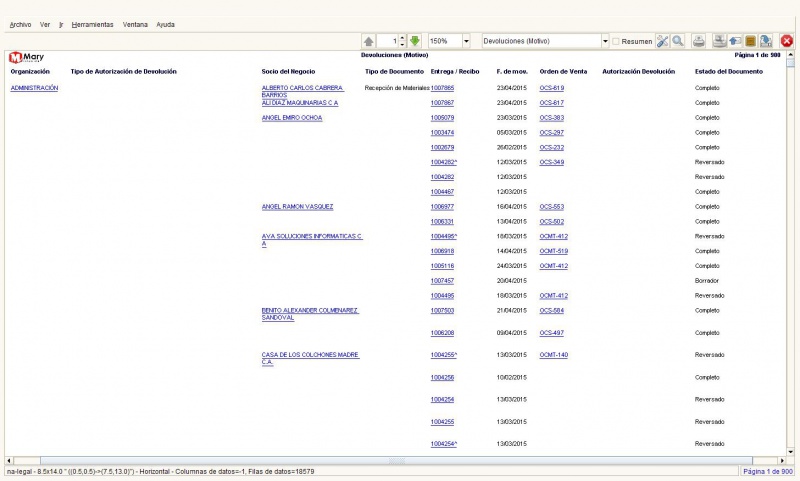Open CASA DE LOS COLCHONES MADRE link
The image size is (800, 481).
pos(310,358)
